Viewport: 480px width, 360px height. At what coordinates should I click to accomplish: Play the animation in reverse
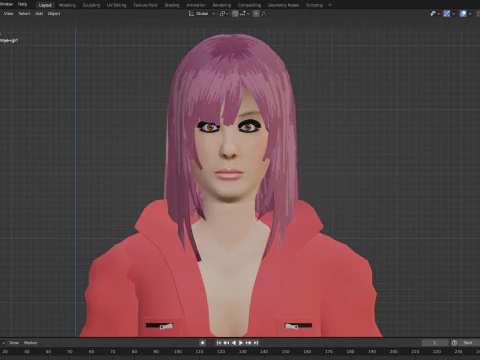pyautogui.click(x=234, y=343)
